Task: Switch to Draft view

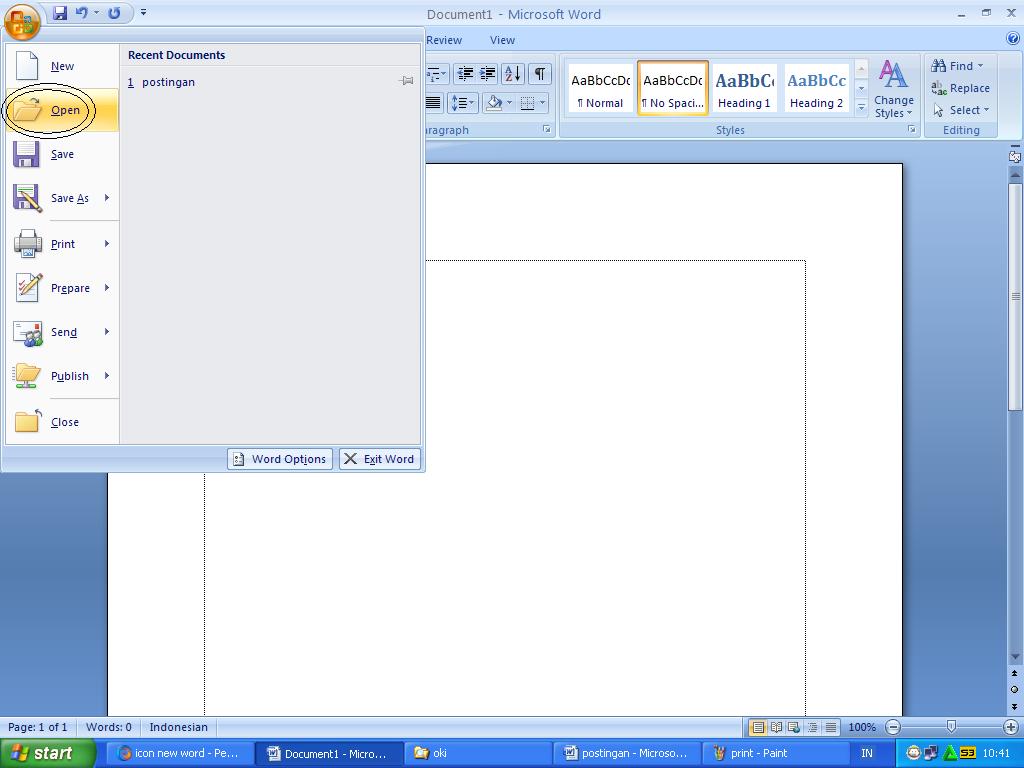Action: 830,727
